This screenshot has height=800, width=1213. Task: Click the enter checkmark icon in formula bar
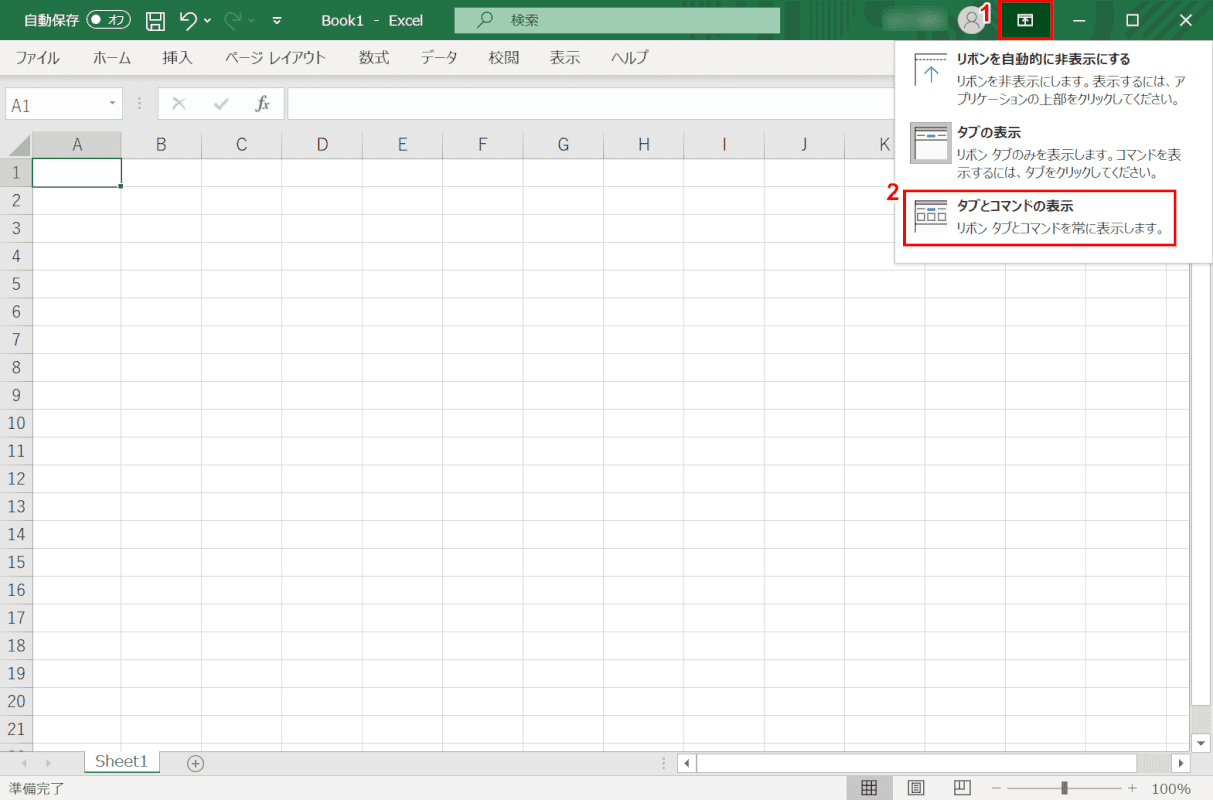point(221,104)
